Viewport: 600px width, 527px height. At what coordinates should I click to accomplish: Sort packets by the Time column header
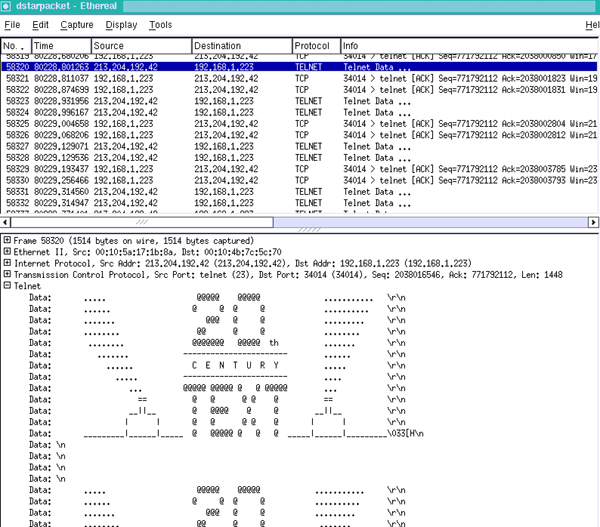[60, 46]
